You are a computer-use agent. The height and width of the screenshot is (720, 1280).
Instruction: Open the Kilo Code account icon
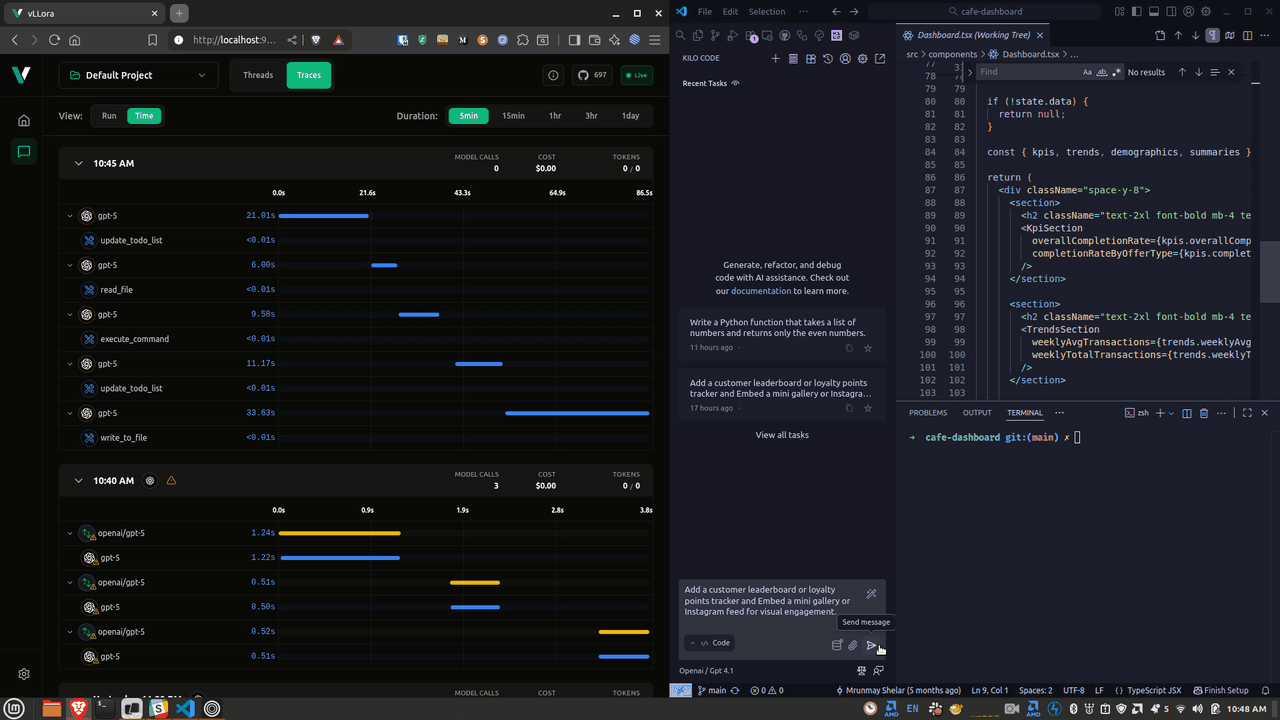pyautogui.click(x=846, y=59)
